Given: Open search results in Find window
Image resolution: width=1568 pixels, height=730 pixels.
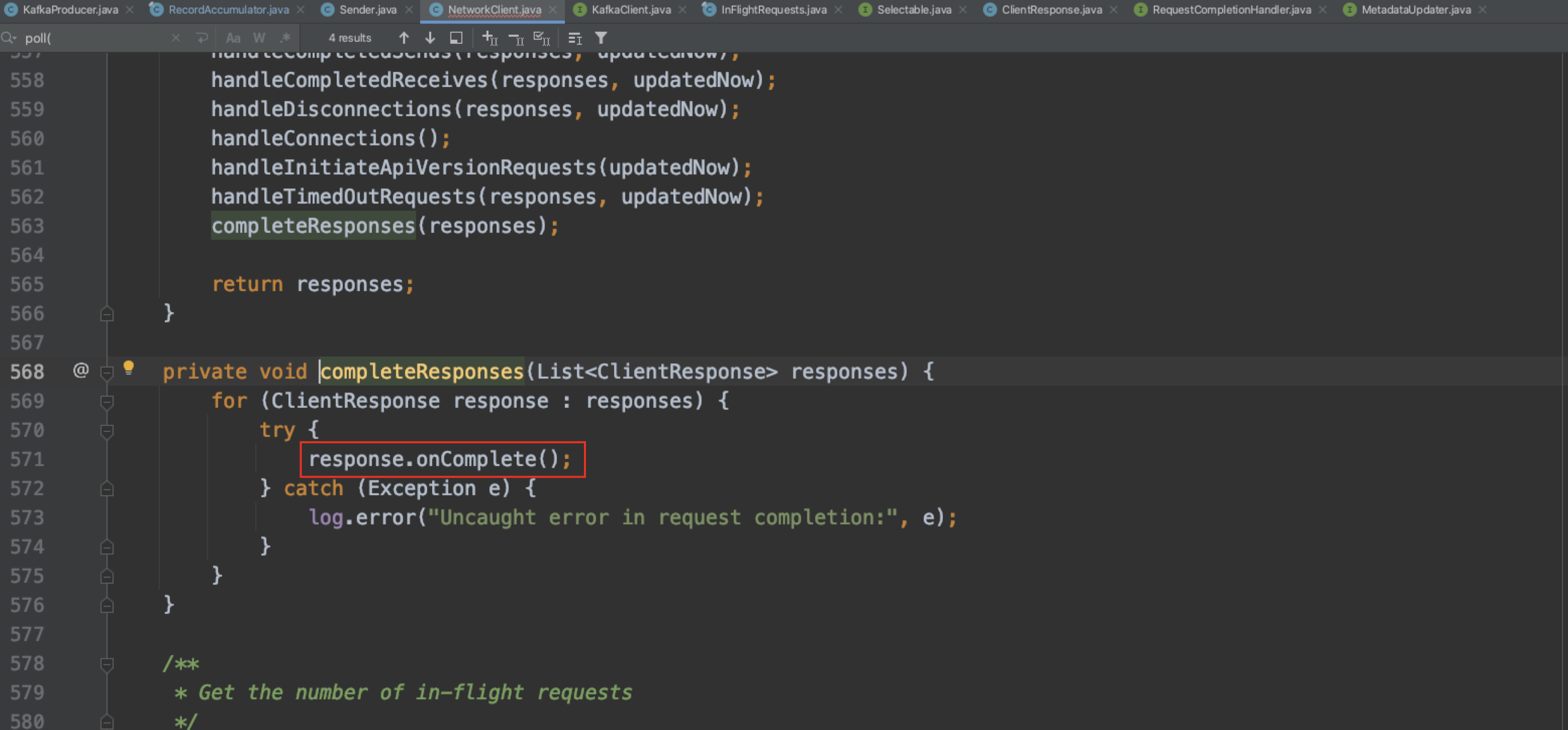Looking at the screenshot, I should coord(456,38).
